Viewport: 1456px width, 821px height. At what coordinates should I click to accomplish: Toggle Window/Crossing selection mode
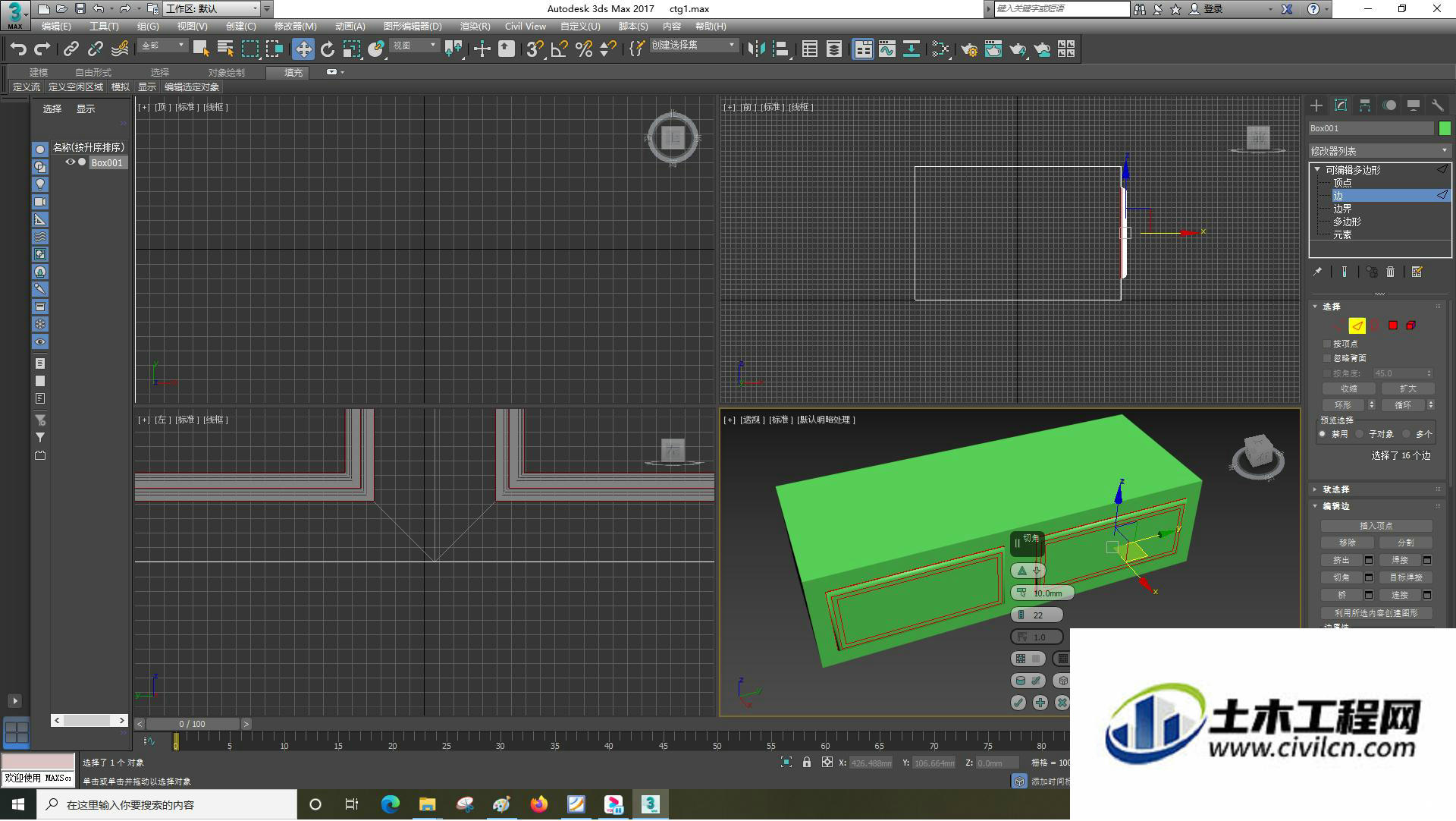coord(275,49)
